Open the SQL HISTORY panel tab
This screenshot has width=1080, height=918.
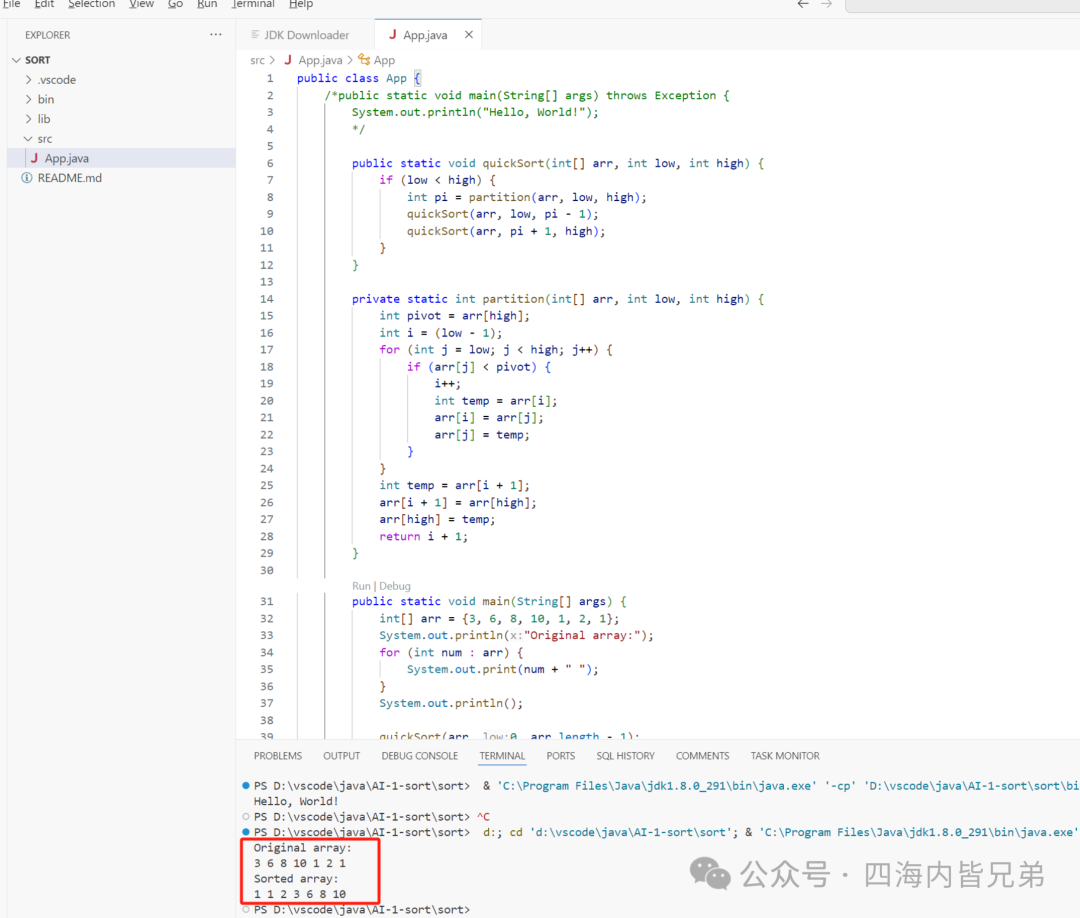(x=625, y=755)
